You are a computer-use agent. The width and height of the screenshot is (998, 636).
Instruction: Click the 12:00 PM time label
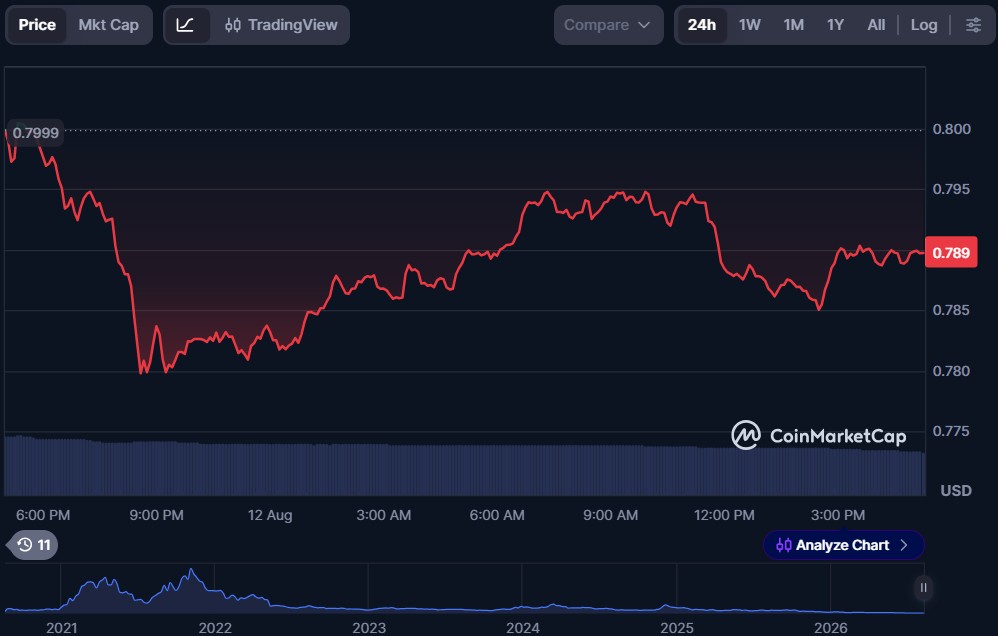coord(724,515)
